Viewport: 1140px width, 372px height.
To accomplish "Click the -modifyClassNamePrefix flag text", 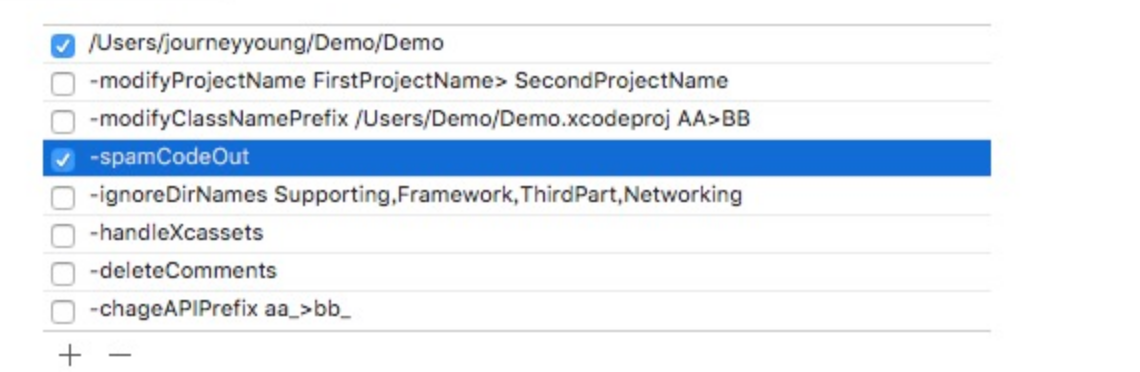I will click(218, 119).
